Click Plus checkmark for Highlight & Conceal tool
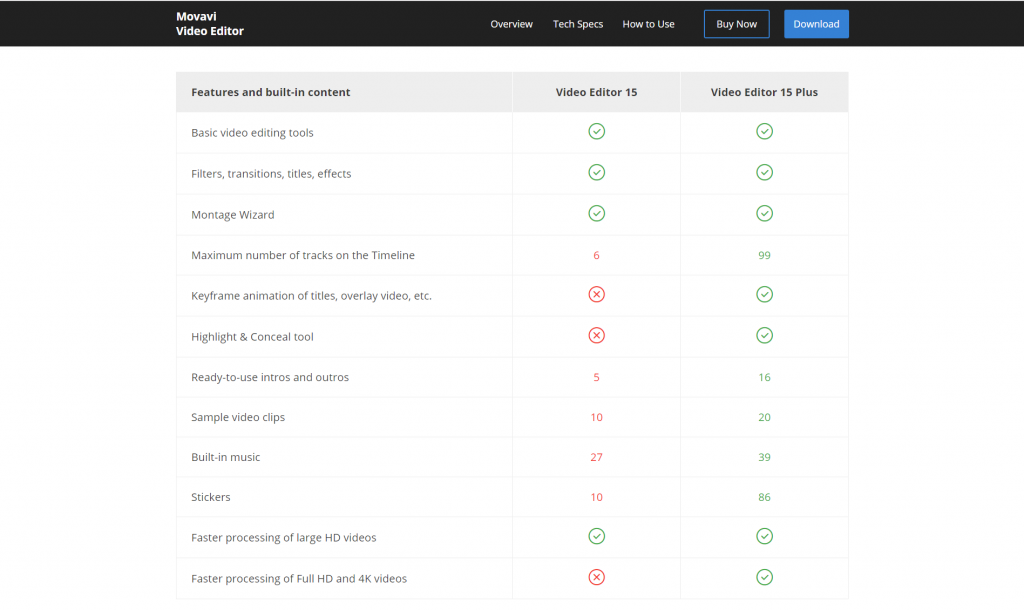The image size is (1024, 610). [x=764, y=336]
